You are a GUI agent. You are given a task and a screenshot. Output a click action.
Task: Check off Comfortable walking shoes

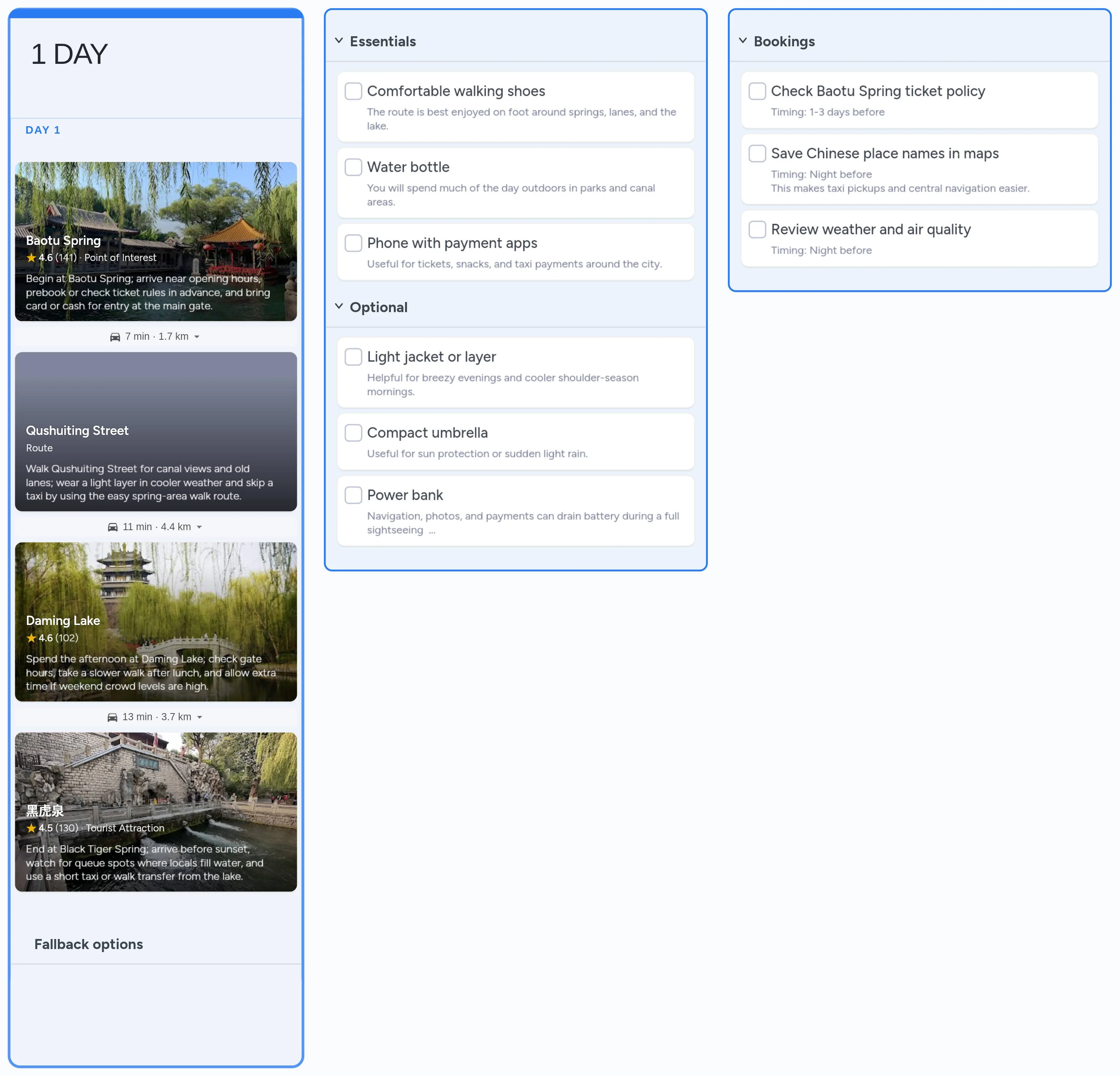pos(353,91)
